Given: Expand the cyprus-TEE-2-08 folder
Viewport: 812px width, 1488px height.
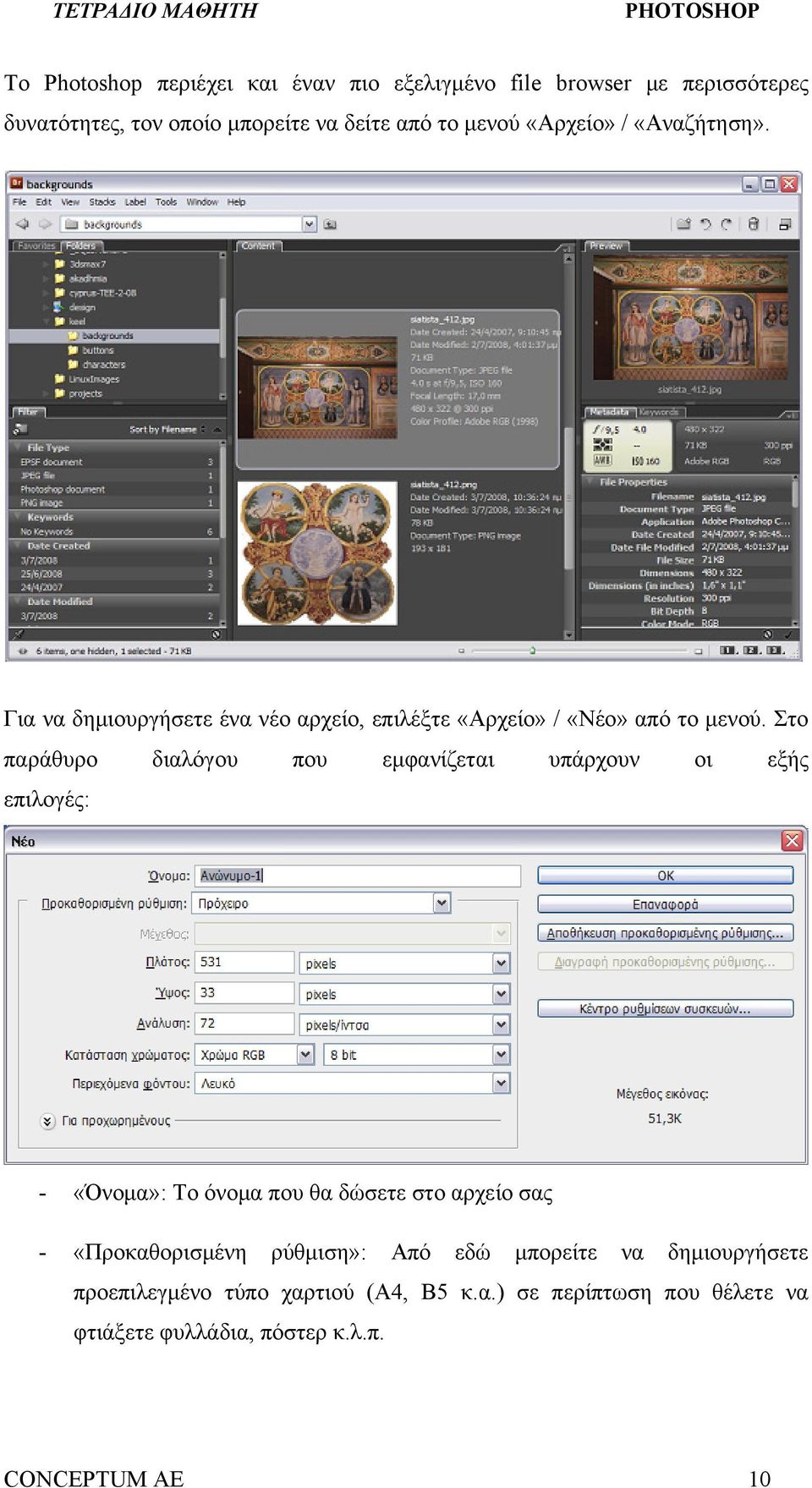Looking at the screenshot, I should point(46,293).
